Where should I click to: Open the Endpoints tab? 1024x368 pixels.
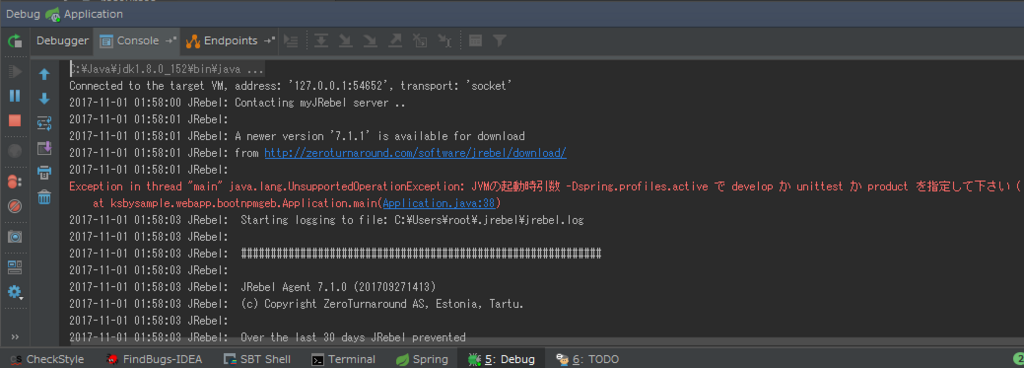coord(230,40)
